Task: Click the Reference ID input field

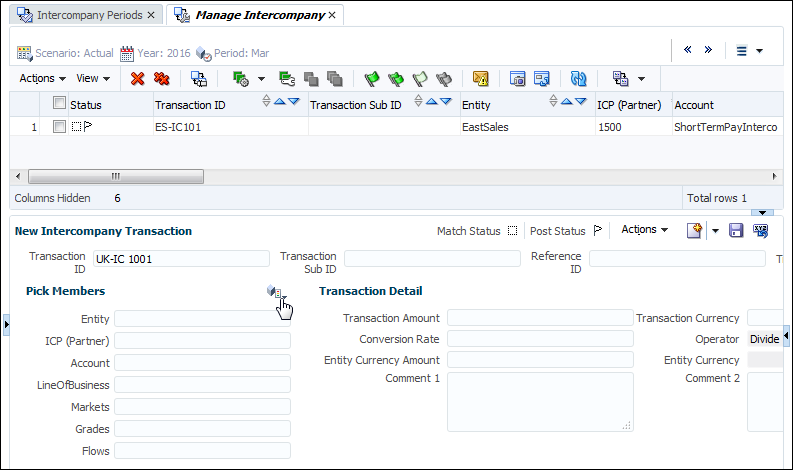Action: (677, 259)
